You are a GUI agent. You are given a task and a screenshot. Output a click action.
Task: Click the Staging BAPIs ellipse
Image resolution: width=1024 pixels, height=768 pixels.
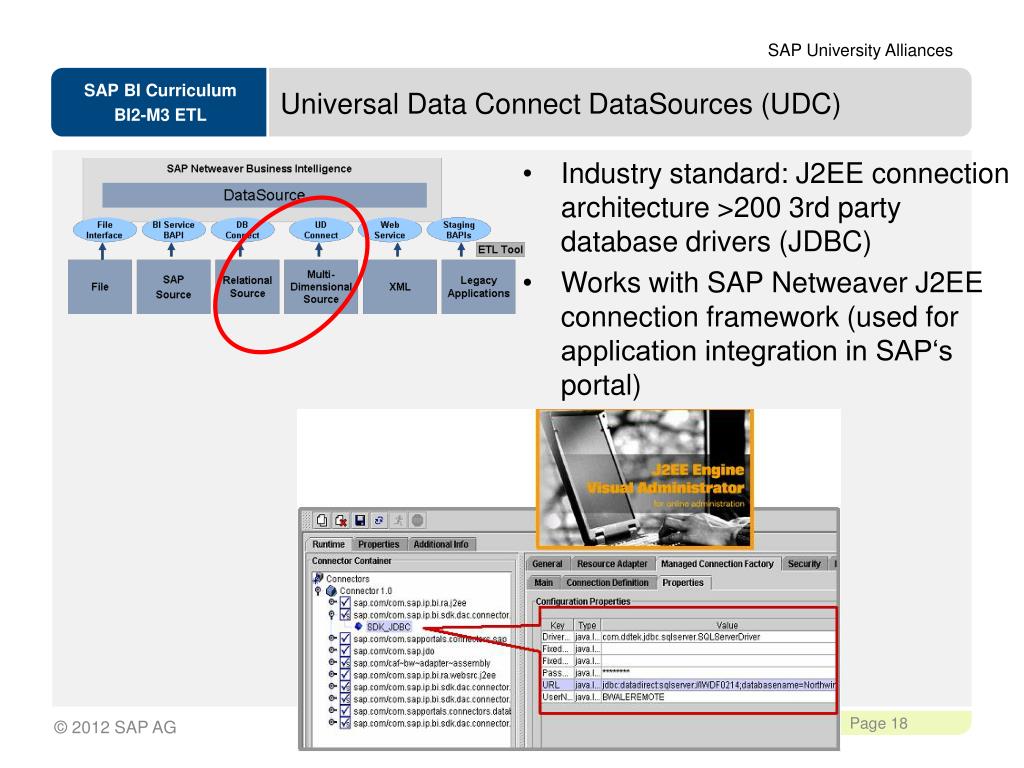click(x=458, y=230)
